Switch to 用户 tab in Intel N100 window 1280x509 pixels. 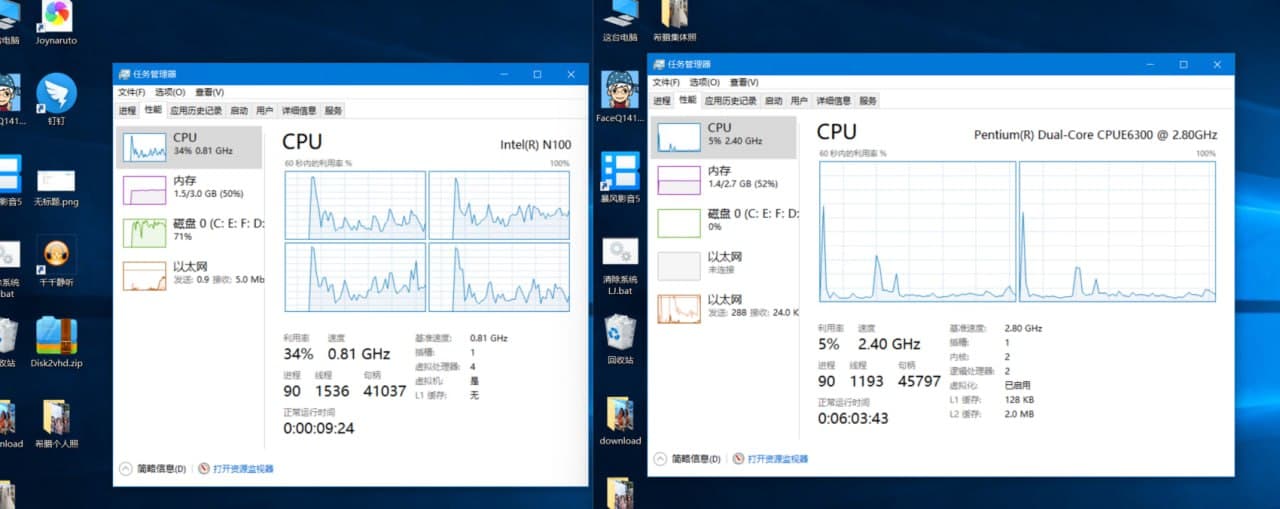click(264, 110)
